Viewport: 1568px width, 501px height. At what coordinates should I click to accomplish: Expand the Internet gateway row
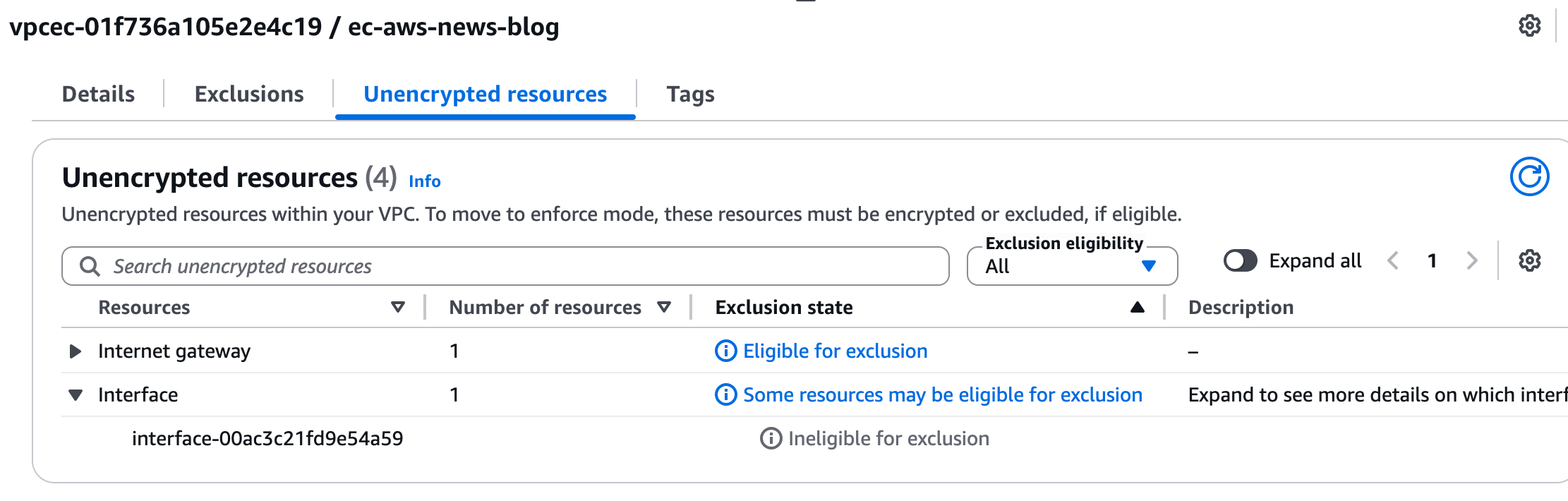click(75, 351)
